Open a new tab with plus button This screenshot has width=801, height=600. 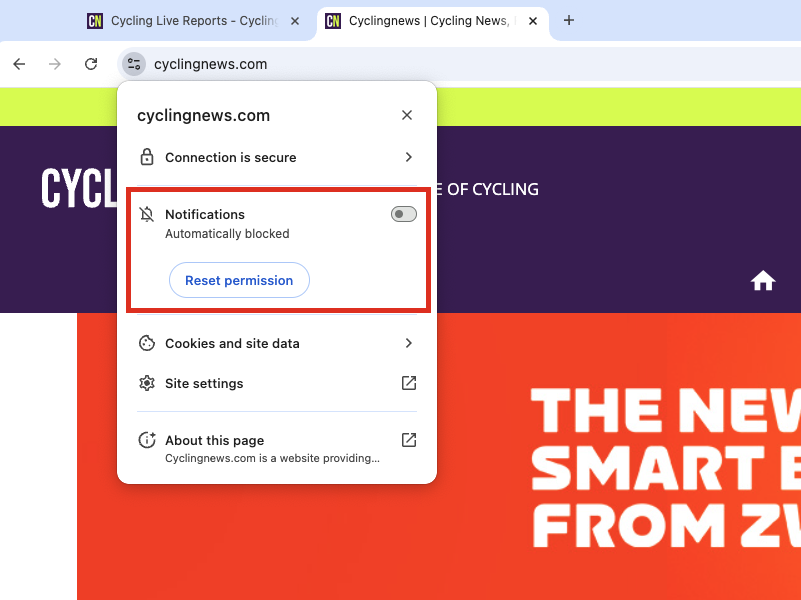click(x=569, y=20)
